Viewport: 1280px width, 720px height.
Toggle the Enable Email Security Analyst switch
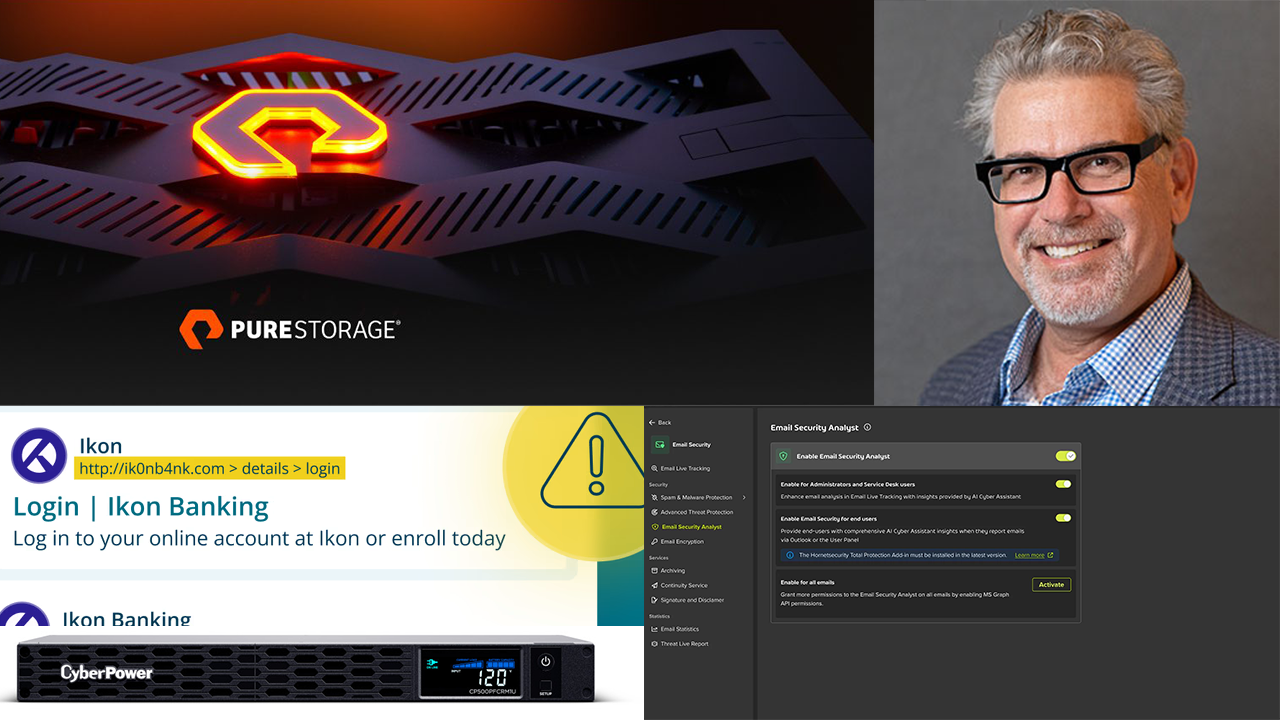1065,456
